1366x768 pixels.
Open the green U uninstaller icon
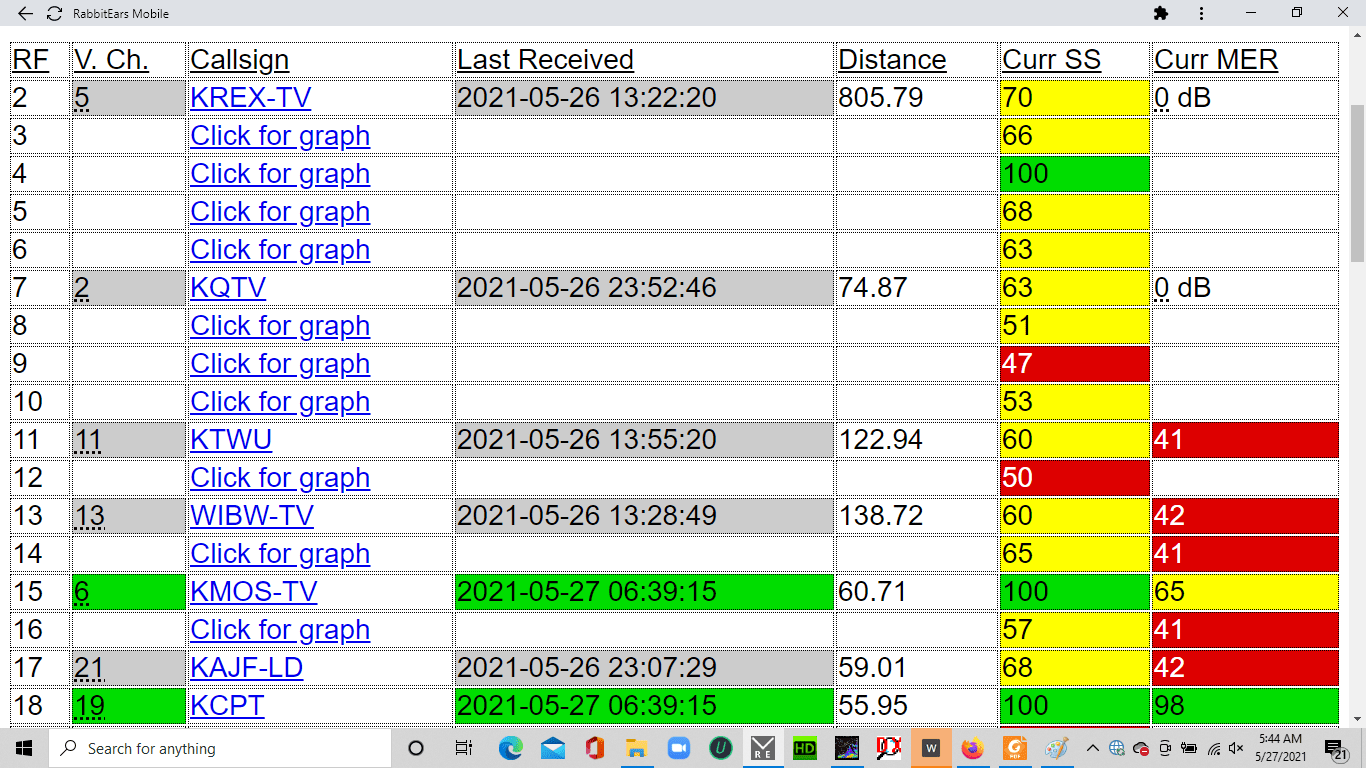coord(721,748)
